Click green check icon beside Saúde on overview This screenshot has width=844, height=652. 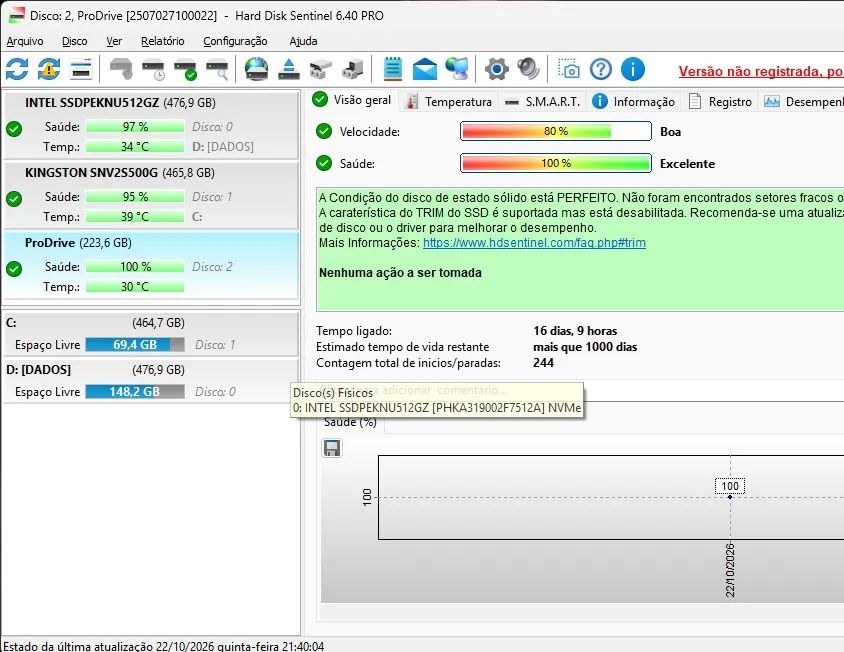(x=324, y=163)
